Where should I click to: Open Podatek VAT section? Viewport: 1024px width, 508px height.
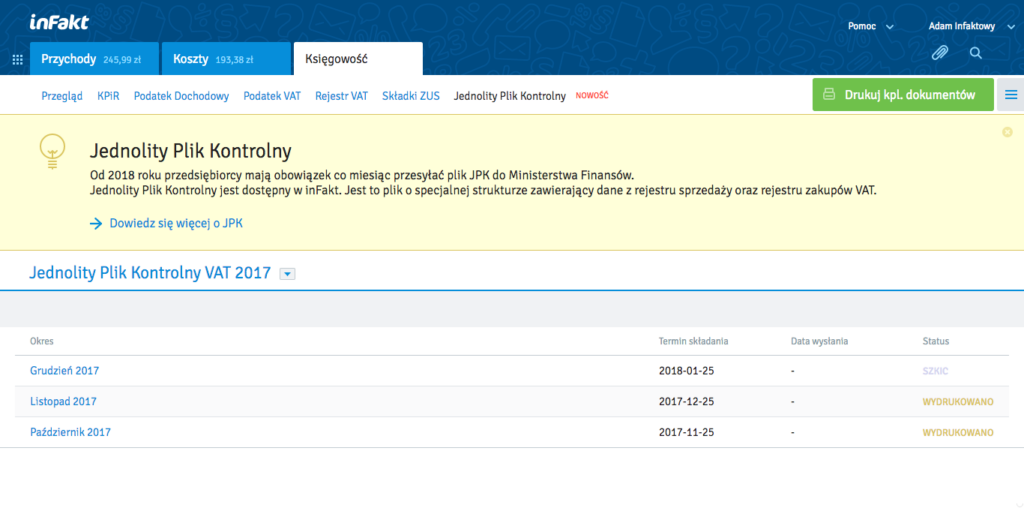[x=272, y=96]
